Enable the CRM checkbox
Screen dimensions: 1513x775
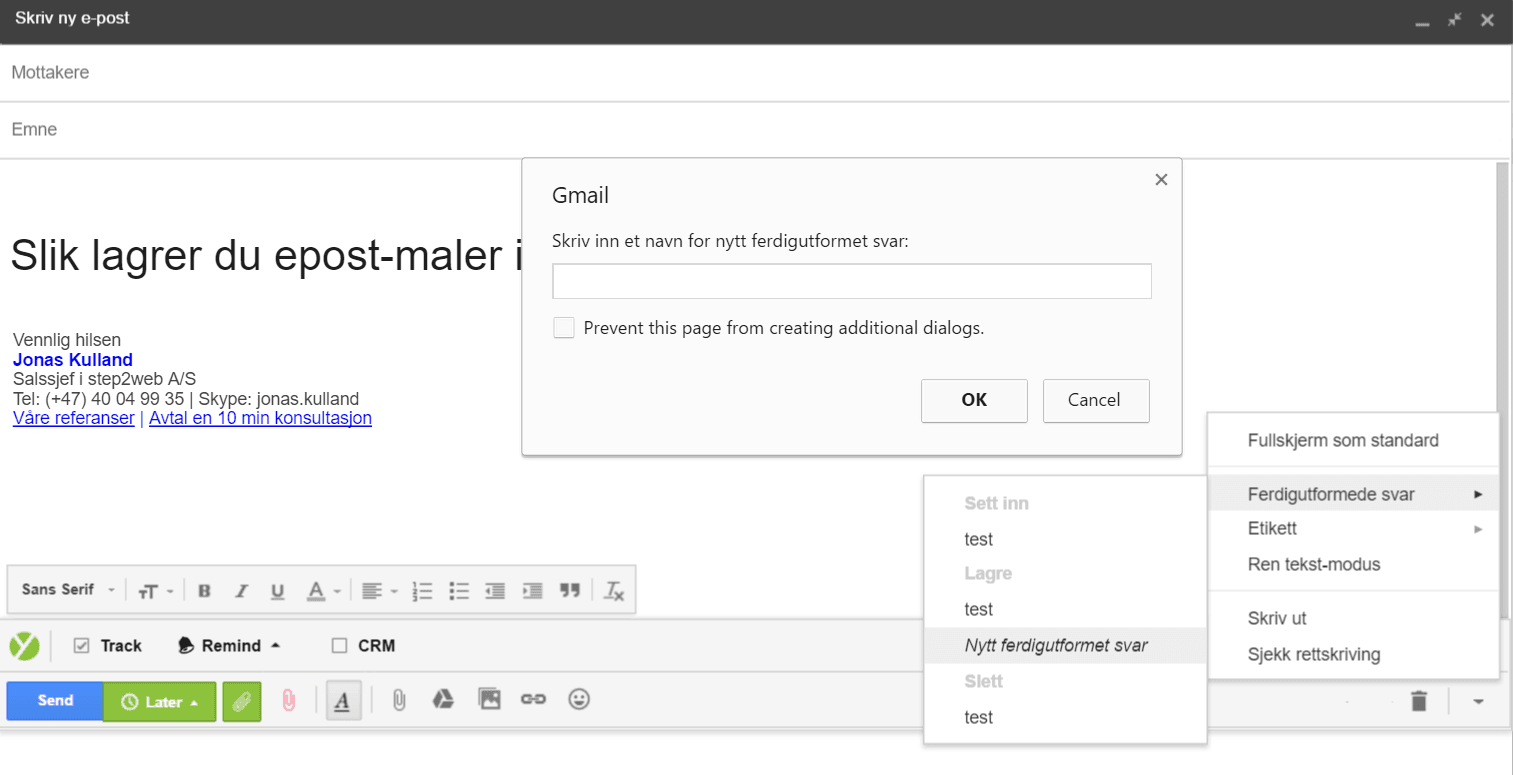click(x=340, y=646)
